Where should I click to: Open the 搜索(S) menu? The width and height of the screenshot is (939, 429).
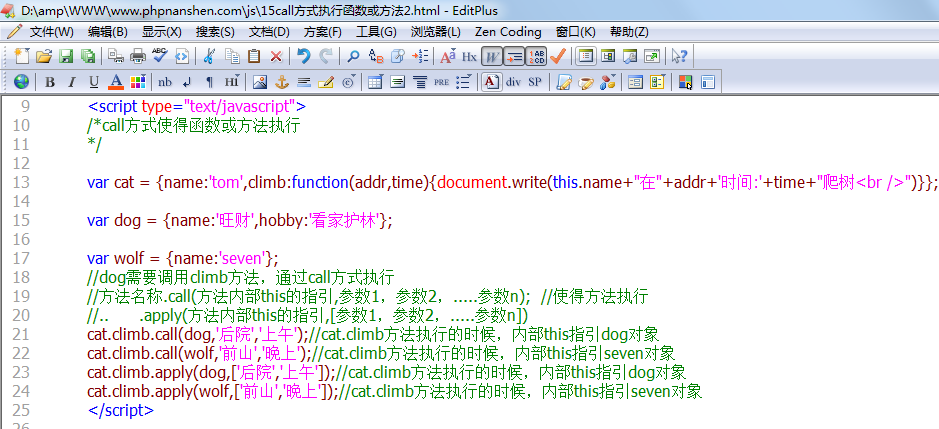point(215,32)
